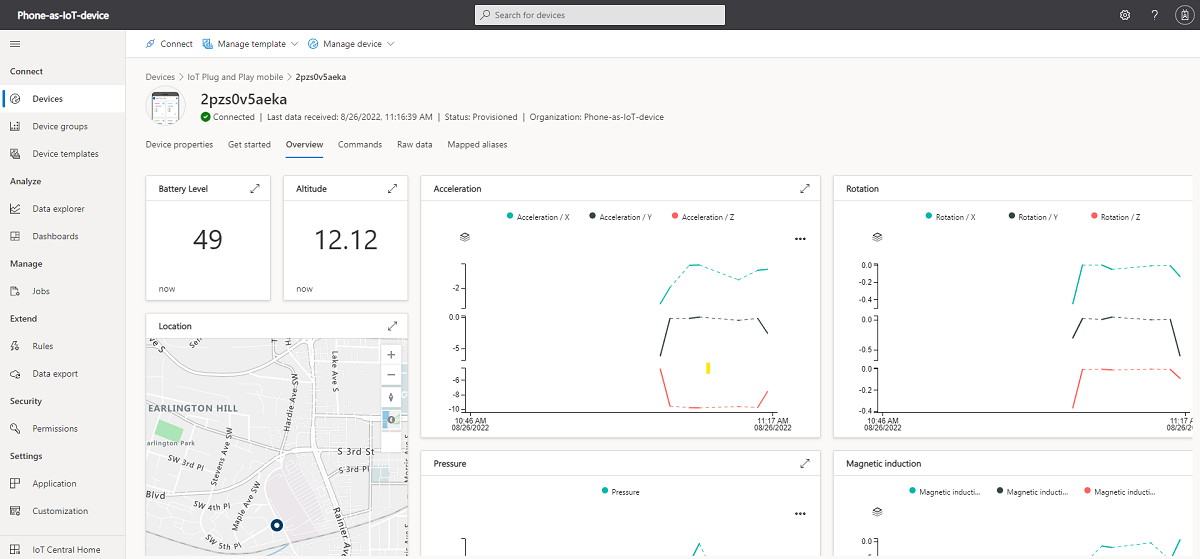1200x559 pixels.
Task: Open Acceleration chart ellipsis menu
Action: [800, 239]
